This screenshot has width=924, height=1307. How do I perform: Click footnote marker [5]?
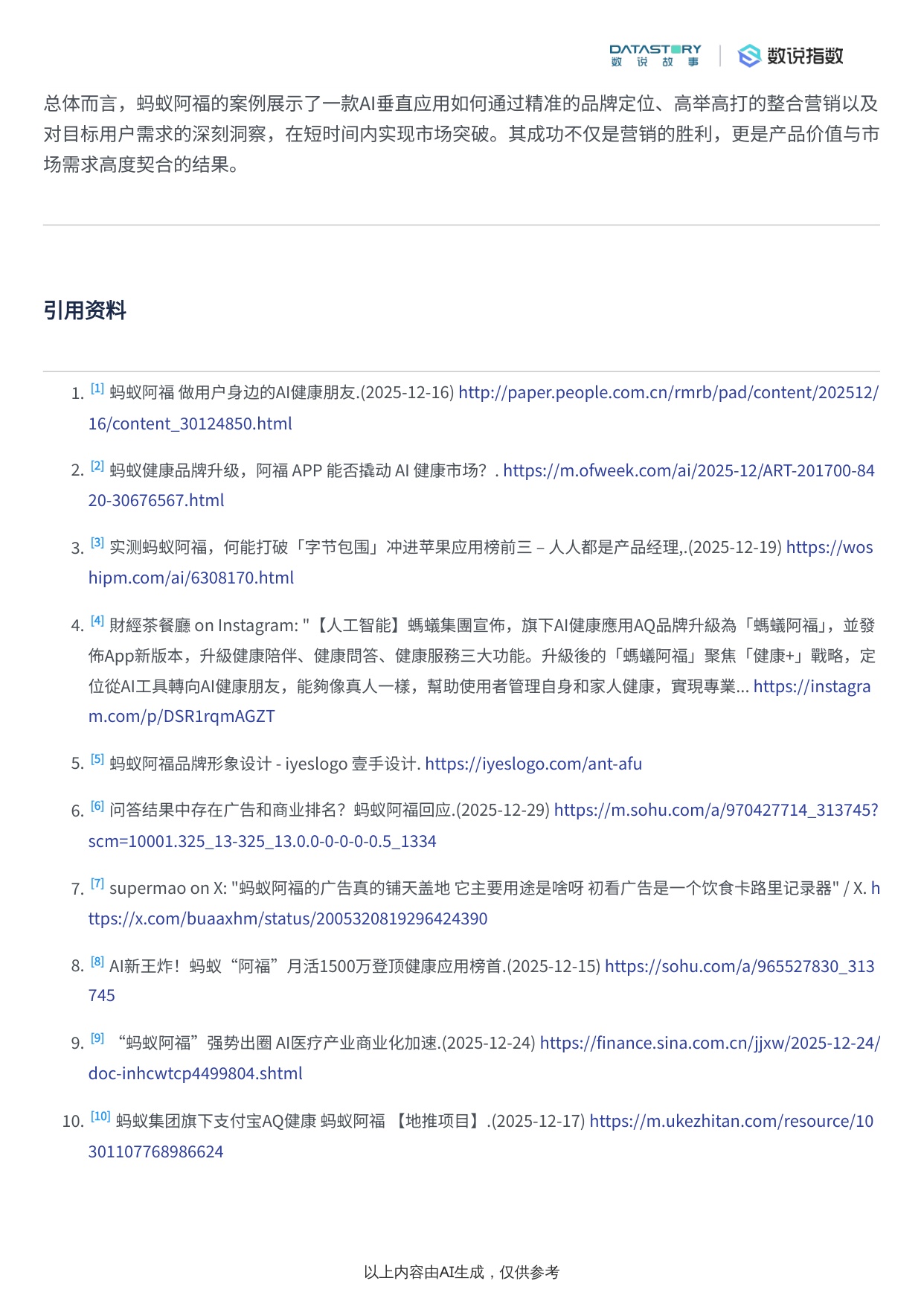[97, 759]
